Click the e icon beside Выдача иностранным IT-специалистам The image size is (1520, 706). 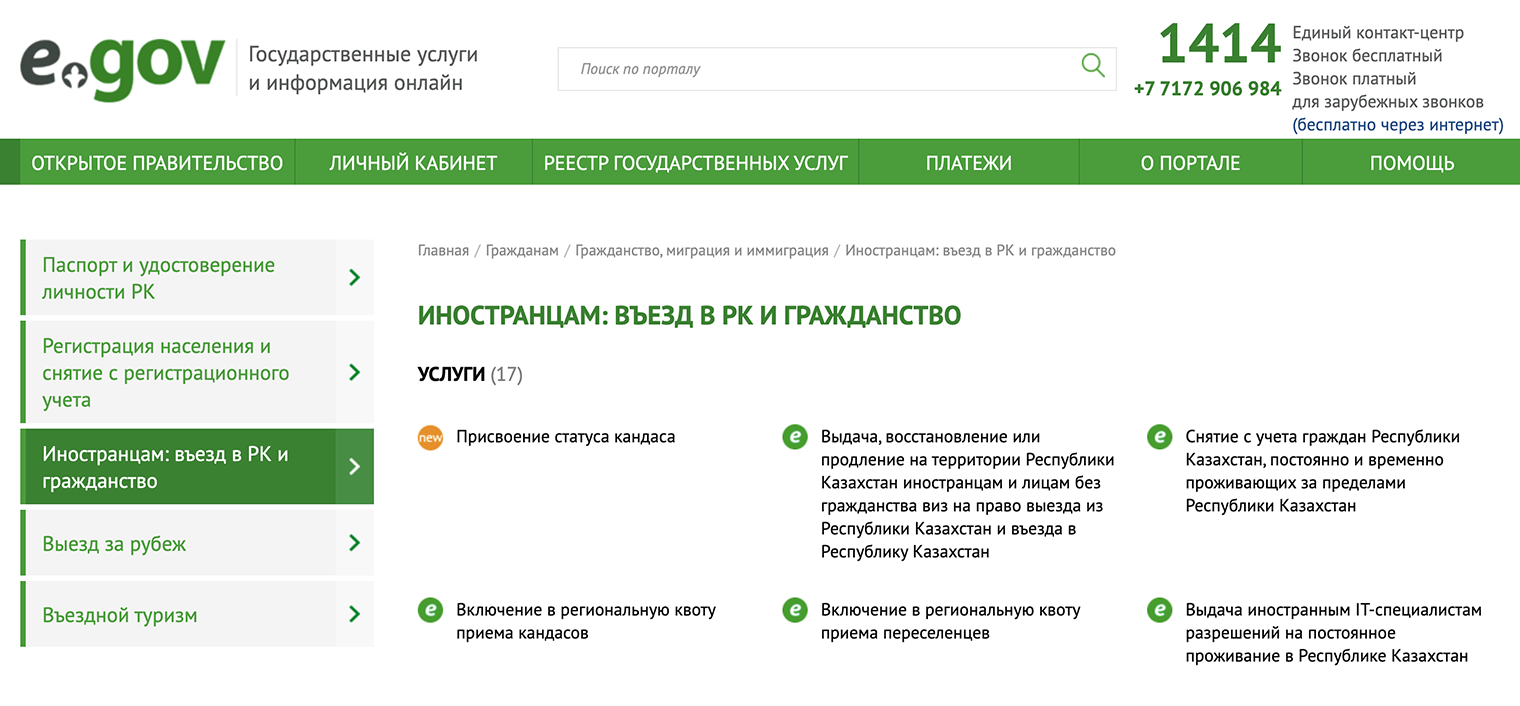click(1159, 610)
